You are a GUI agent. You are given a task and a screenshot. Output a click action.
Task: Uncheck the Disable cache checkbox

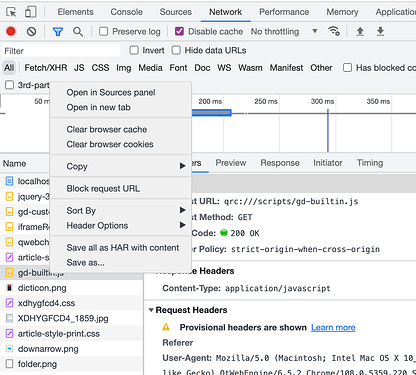(179, 31)
